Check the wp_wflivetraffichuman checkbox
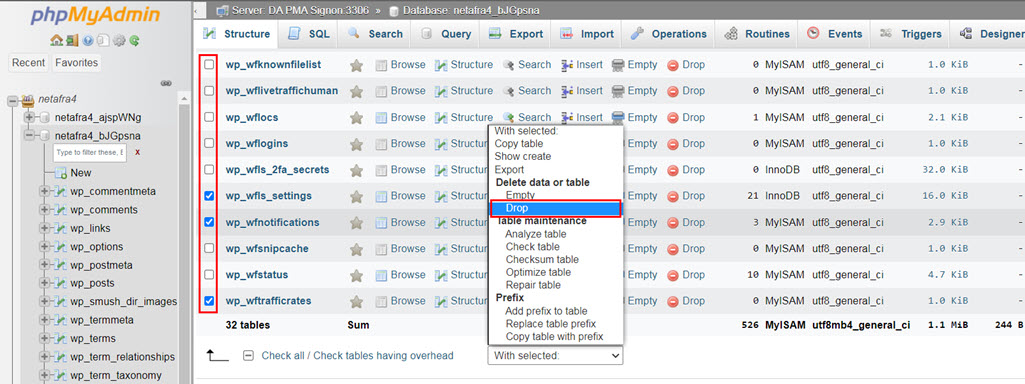 [209, 91]
